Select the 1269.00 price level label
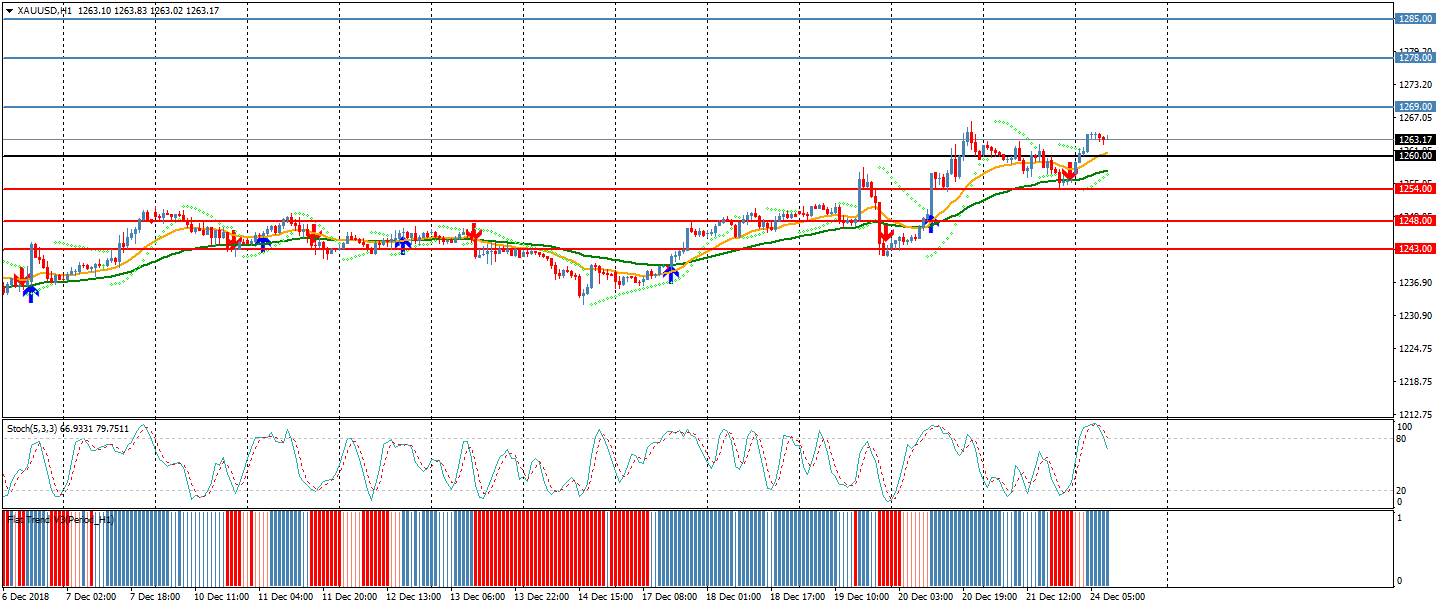 [1414, 107]
